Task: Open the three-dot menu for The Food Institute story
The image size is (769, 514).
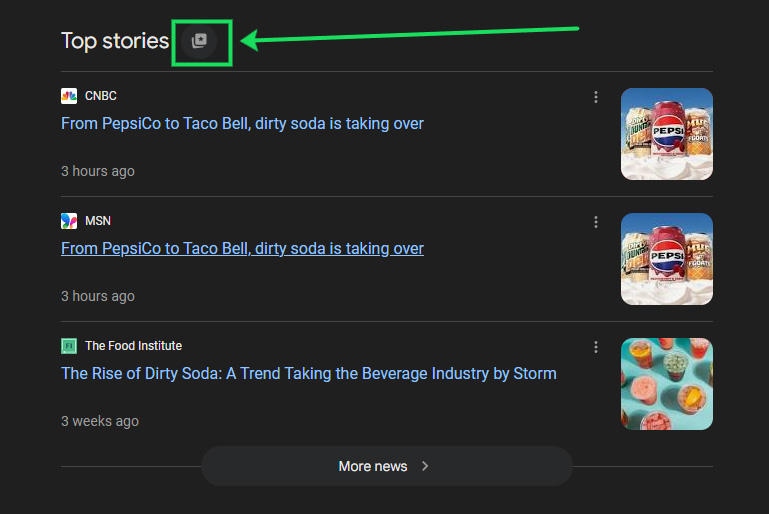Action: click(x=596, y=347)
